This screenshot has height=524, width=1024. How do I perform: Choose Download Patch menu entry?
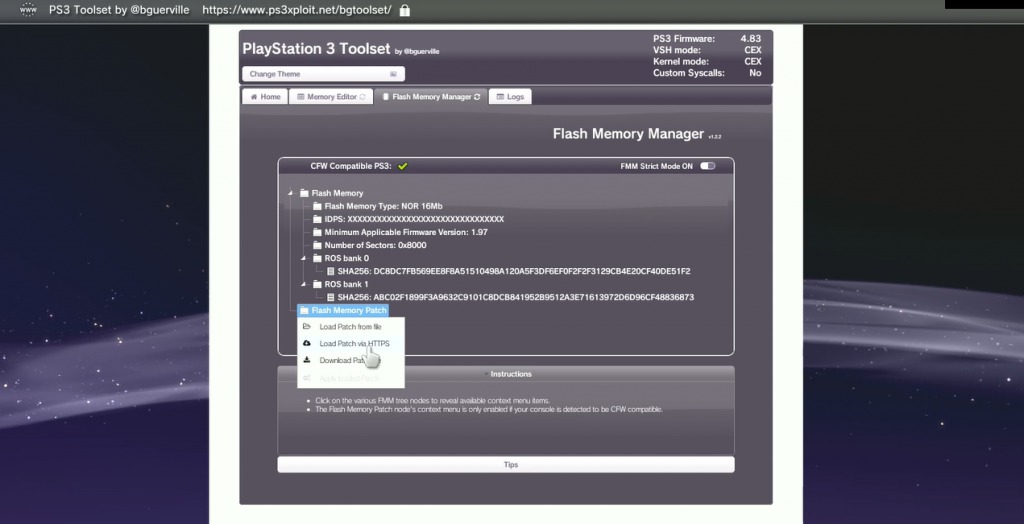point(351,361)
